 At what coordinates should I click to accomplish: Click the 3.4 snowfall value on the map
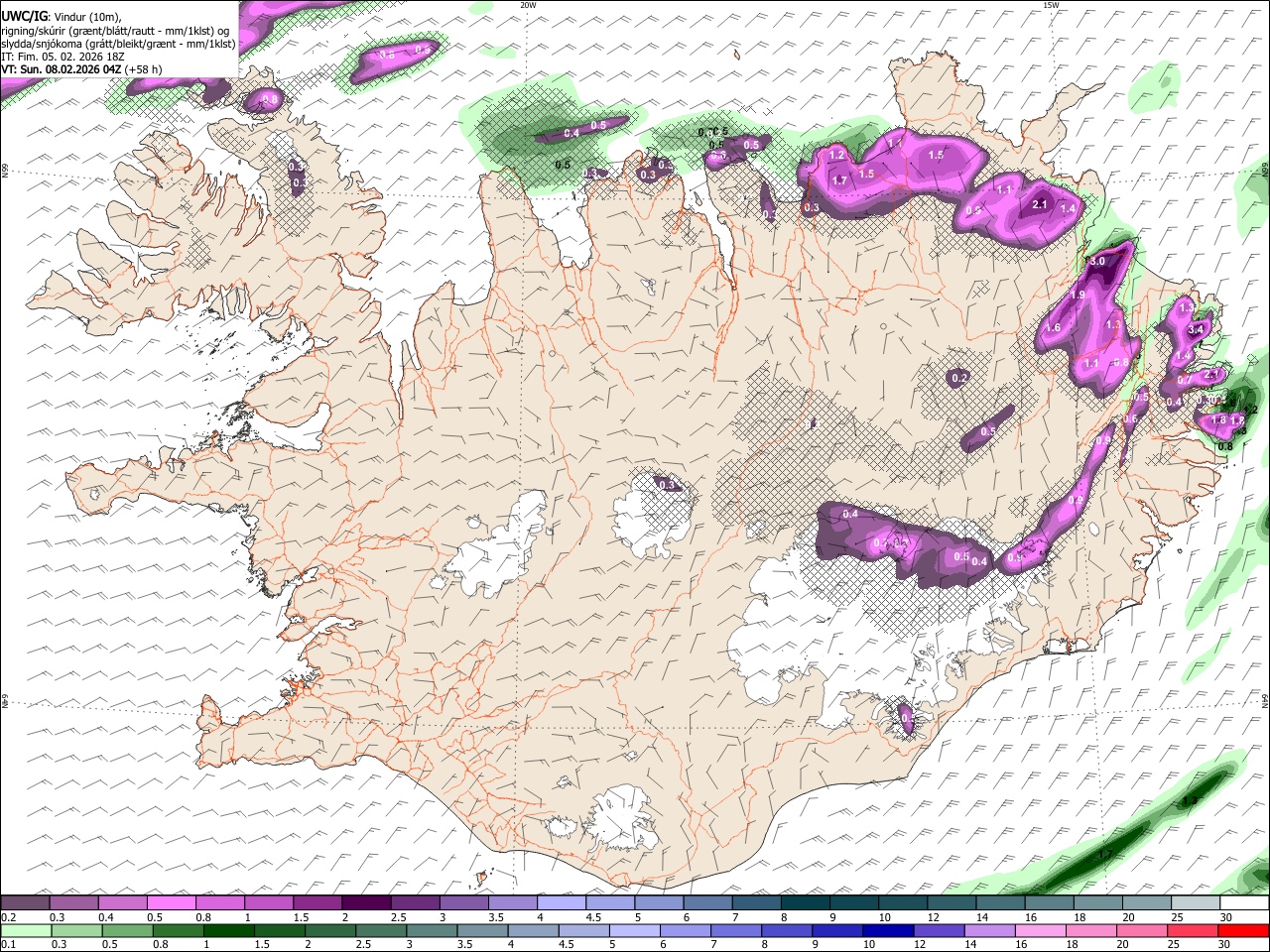click(1196, 329)
